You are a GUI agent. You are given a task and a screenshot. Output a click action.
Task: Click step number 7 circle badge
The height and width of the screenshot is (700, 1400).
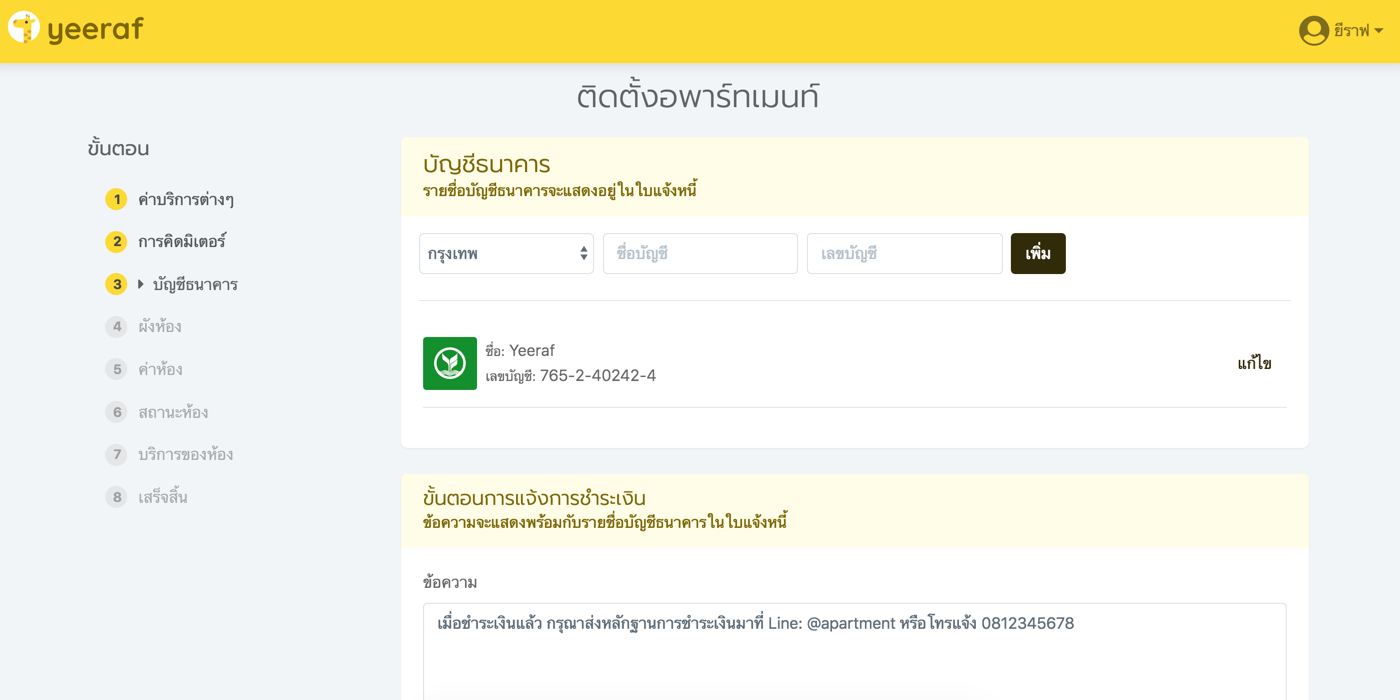pyautogui.click(x=116, y=454)
